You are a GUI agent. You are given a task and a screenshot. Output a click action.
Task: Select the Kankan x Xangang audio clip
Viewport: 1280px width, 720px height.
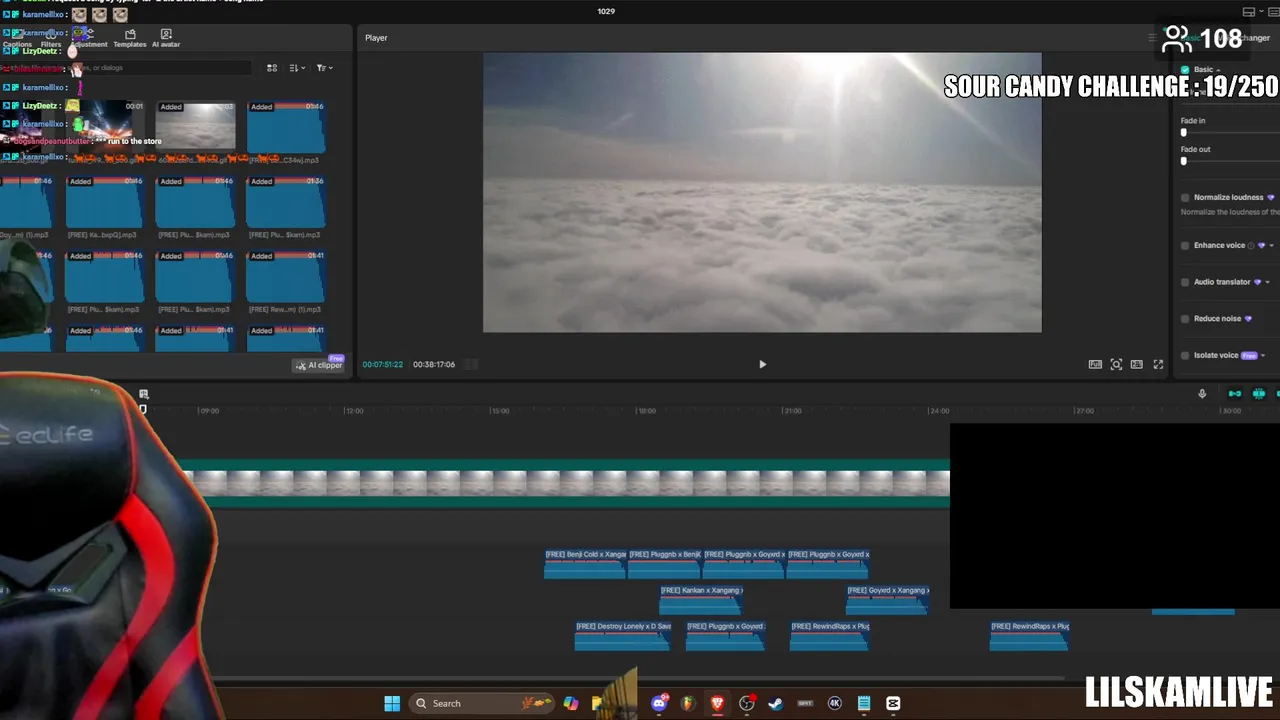point(701,600)
